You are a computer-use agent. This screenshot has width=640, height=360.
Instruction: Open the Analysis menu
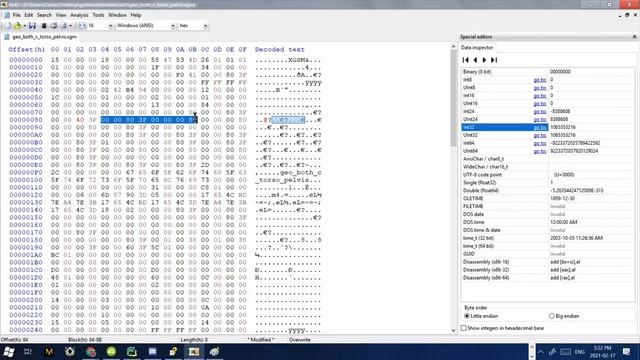(x=79, y=15)
